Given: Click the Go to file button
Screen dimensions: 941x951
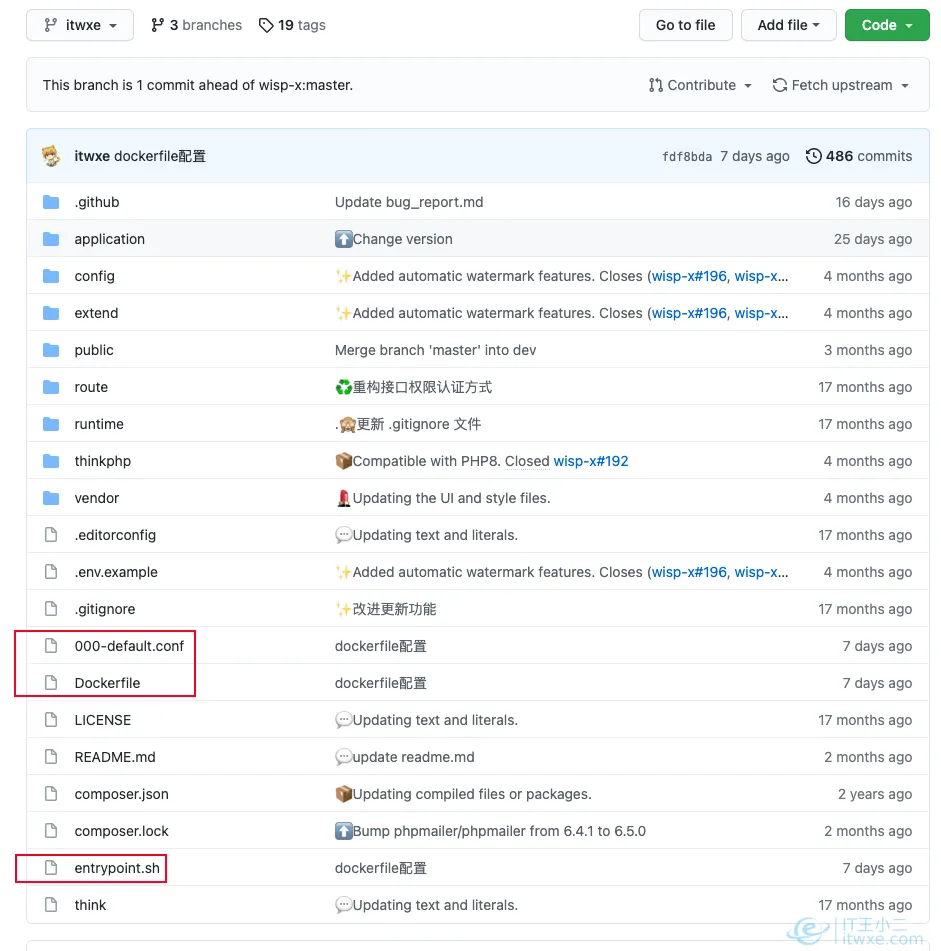Looking at the screenshot, I should (685, 25).
